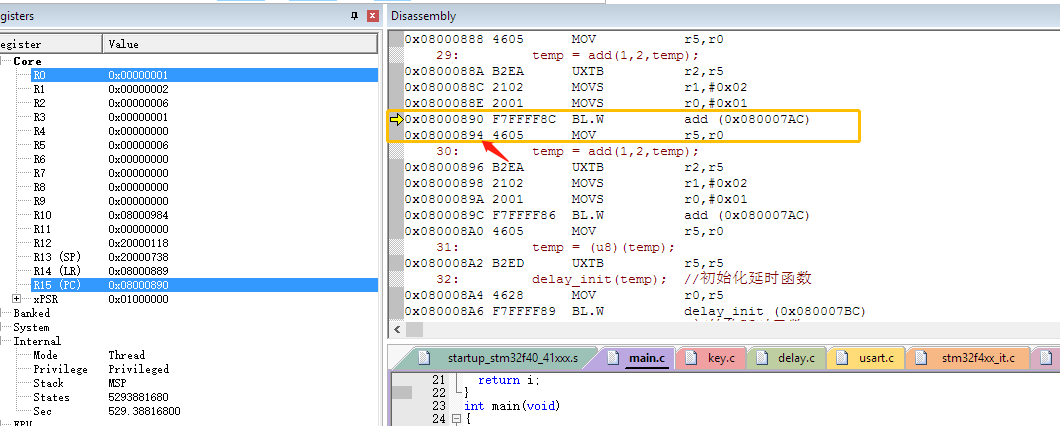
Task: Select the Core group in register tree
Action: (28, 61)
